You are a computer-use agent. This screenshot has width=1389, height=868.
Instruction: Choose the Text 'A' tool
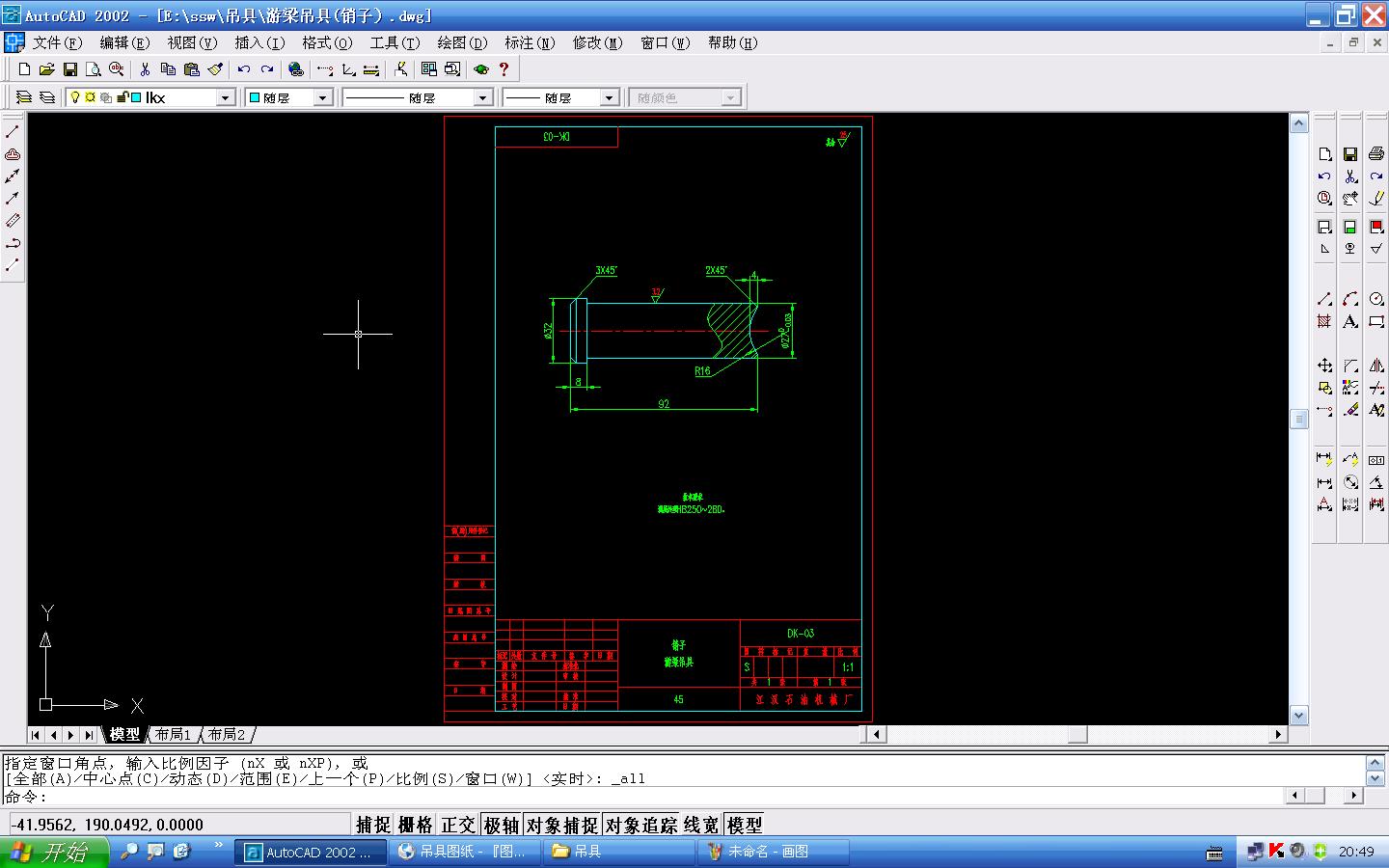(1350, 321)
